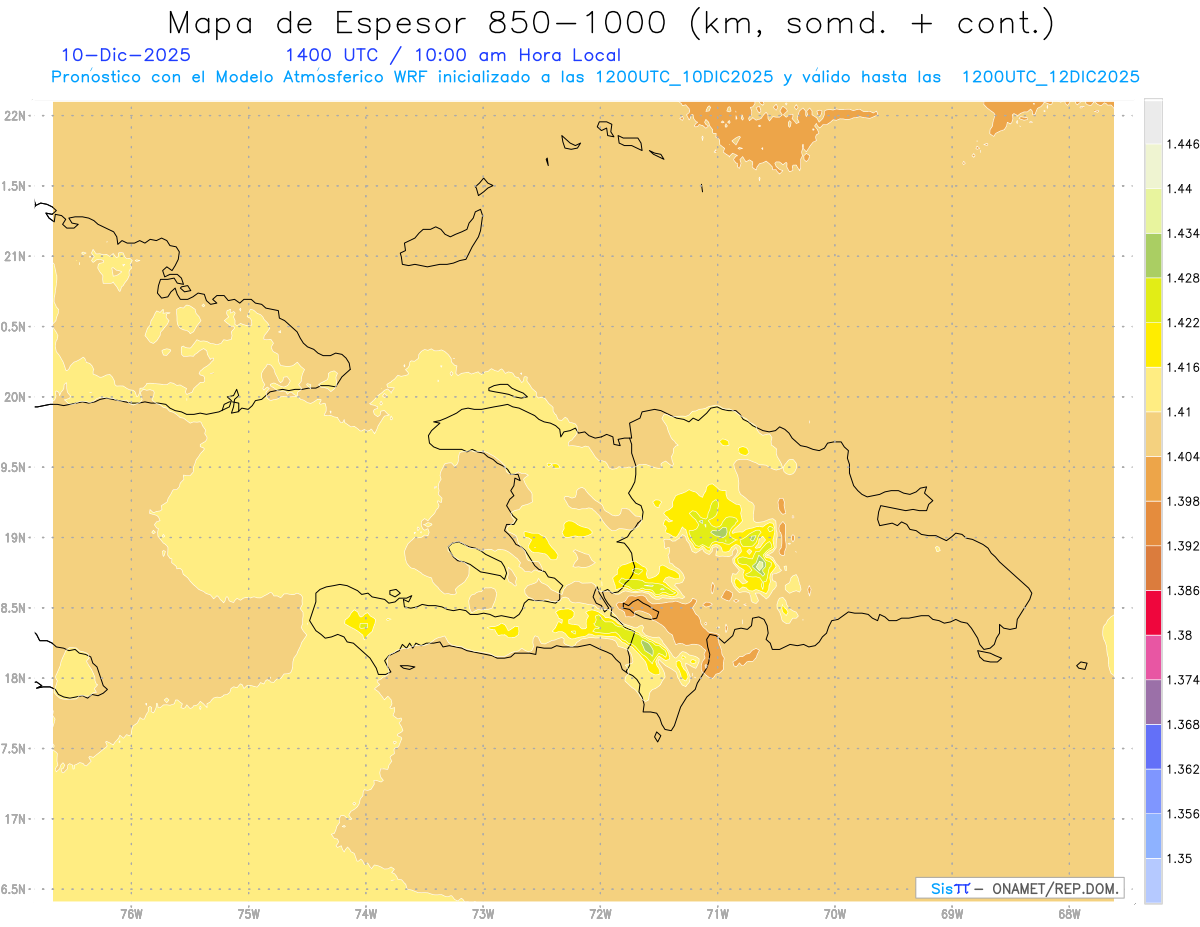This screenshot has width=1200, height=927.
Task: Click the "21N" latitude label
Action: (17, 256)
